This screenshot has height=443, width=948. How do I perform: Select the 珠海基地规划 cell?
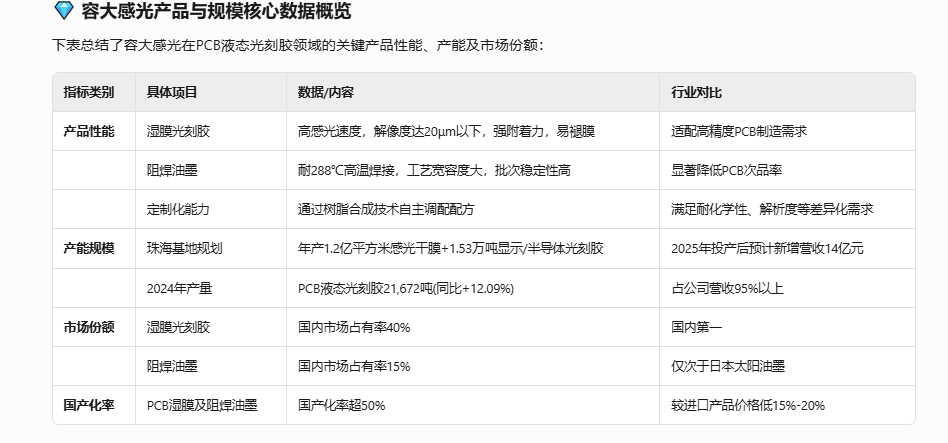(184, 248)
